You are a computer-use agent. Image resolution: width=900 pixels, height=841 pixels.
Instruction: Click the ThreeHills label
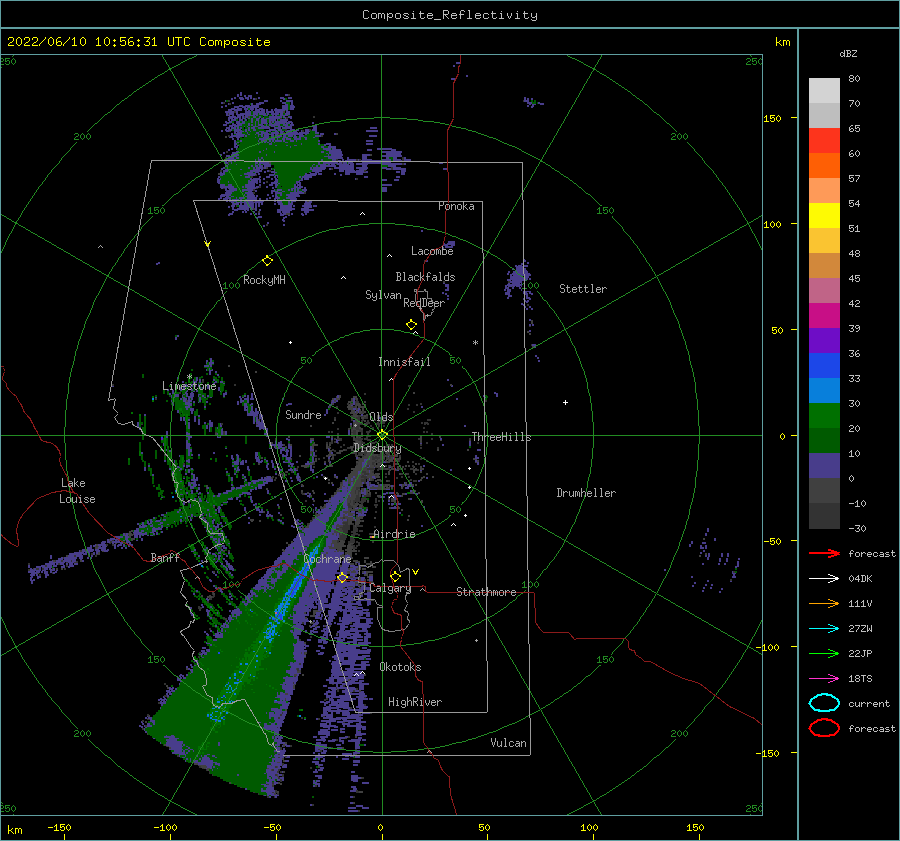pos(502,437)
